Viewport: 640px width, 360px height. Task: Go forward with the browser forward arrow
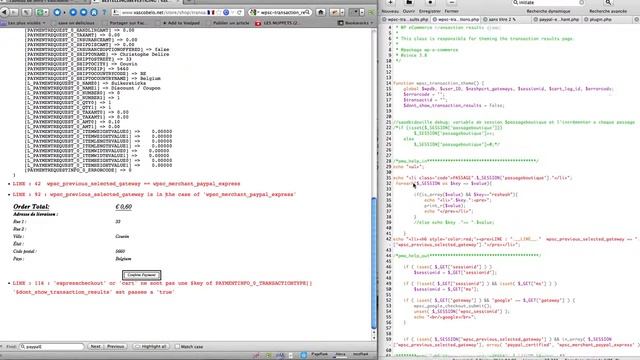tap(15, 12)
